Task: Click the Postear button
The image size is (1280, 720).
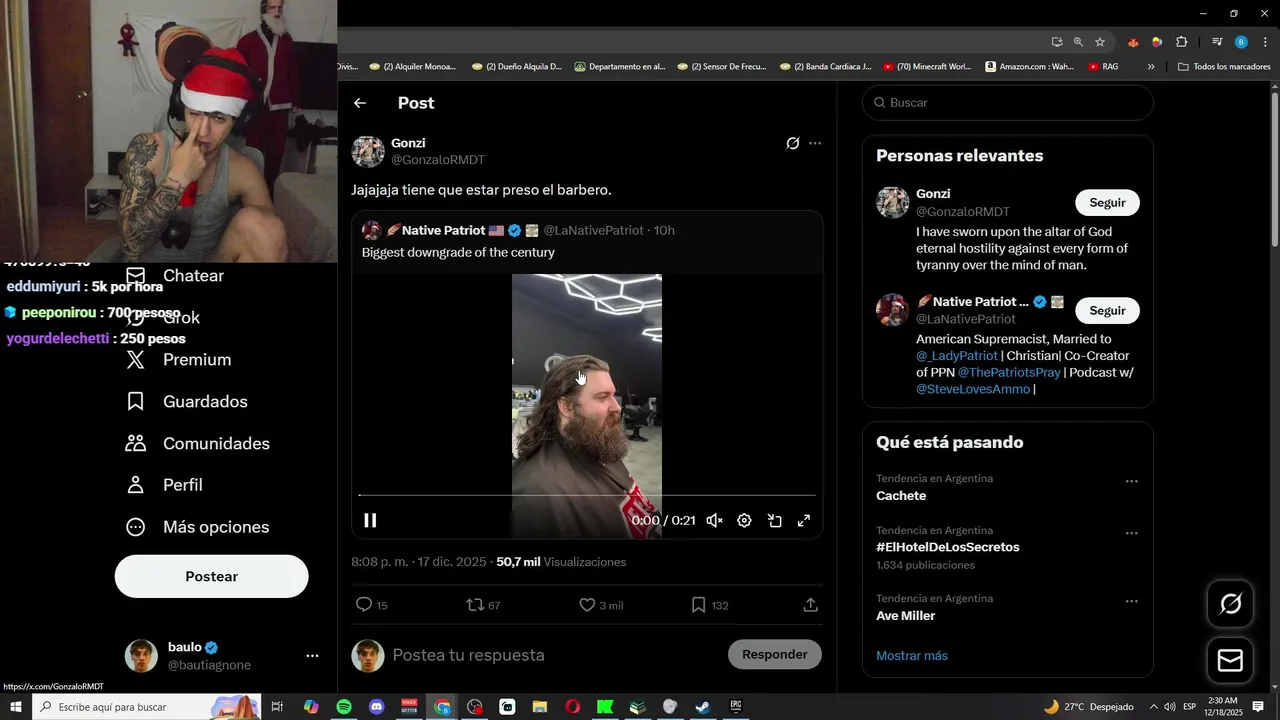Action: [211, 576]
